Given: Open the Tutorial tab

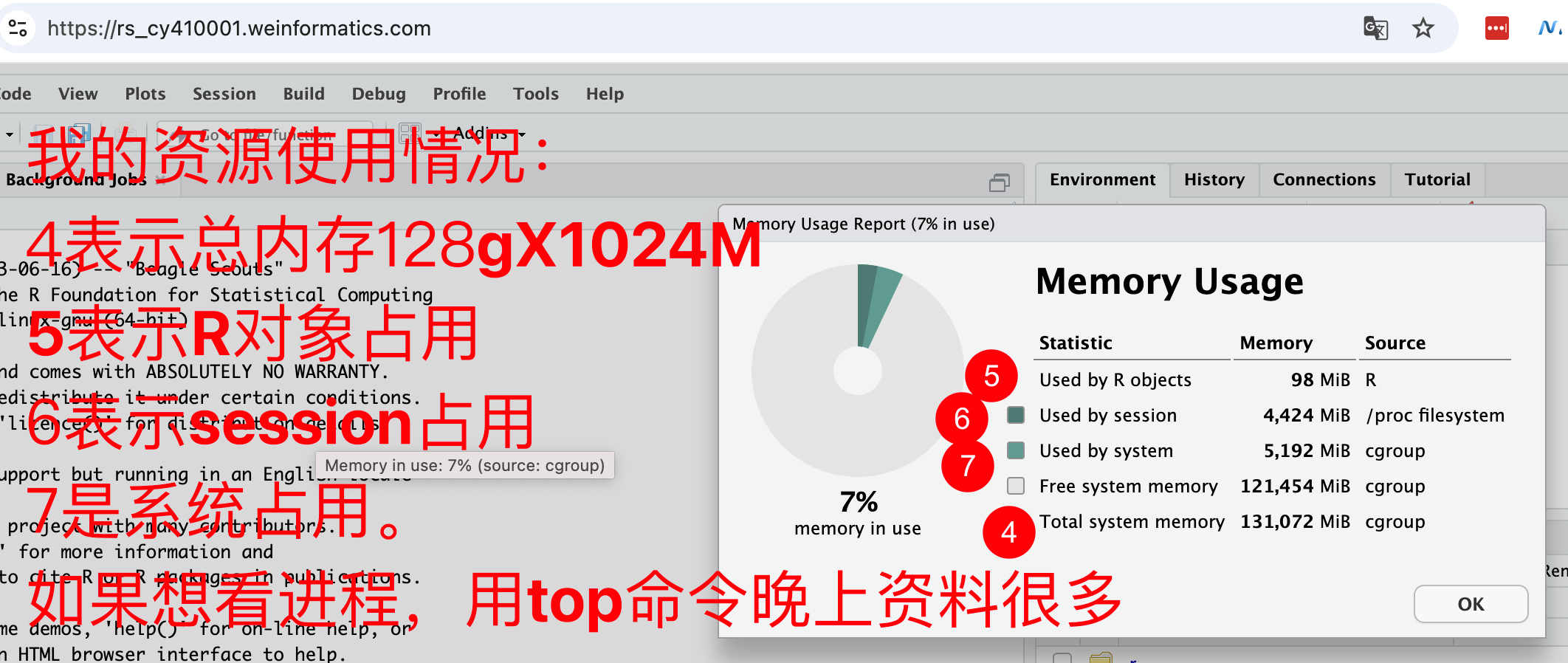Looking at the screenshot, I should click(1437, 179).
